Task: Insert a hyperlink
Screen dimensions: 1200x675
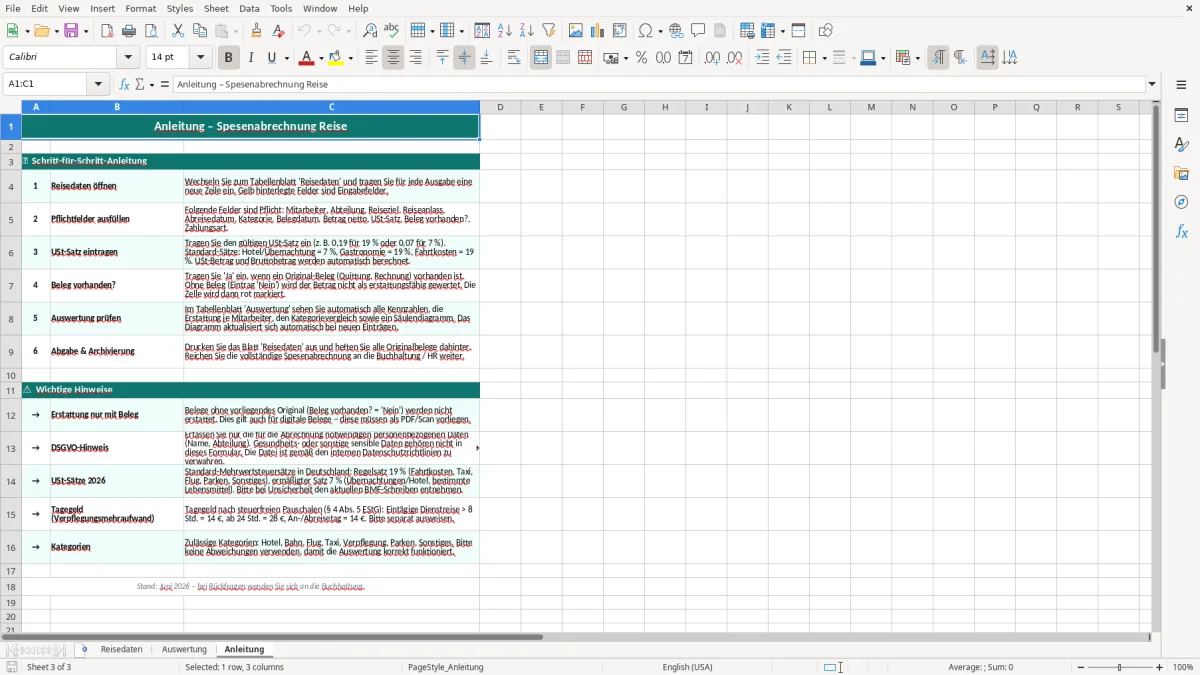Action: [x=676, y=31]
